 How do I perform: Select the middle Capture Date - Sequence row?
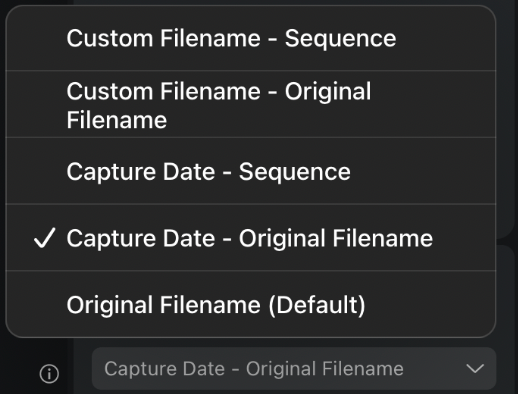tap(251, 171)
